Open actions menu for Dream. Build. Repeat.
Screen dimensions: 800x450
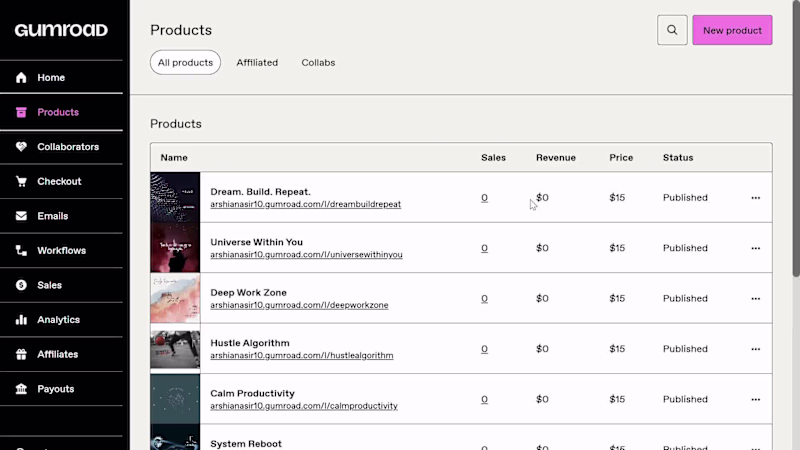tap(756, 198)
